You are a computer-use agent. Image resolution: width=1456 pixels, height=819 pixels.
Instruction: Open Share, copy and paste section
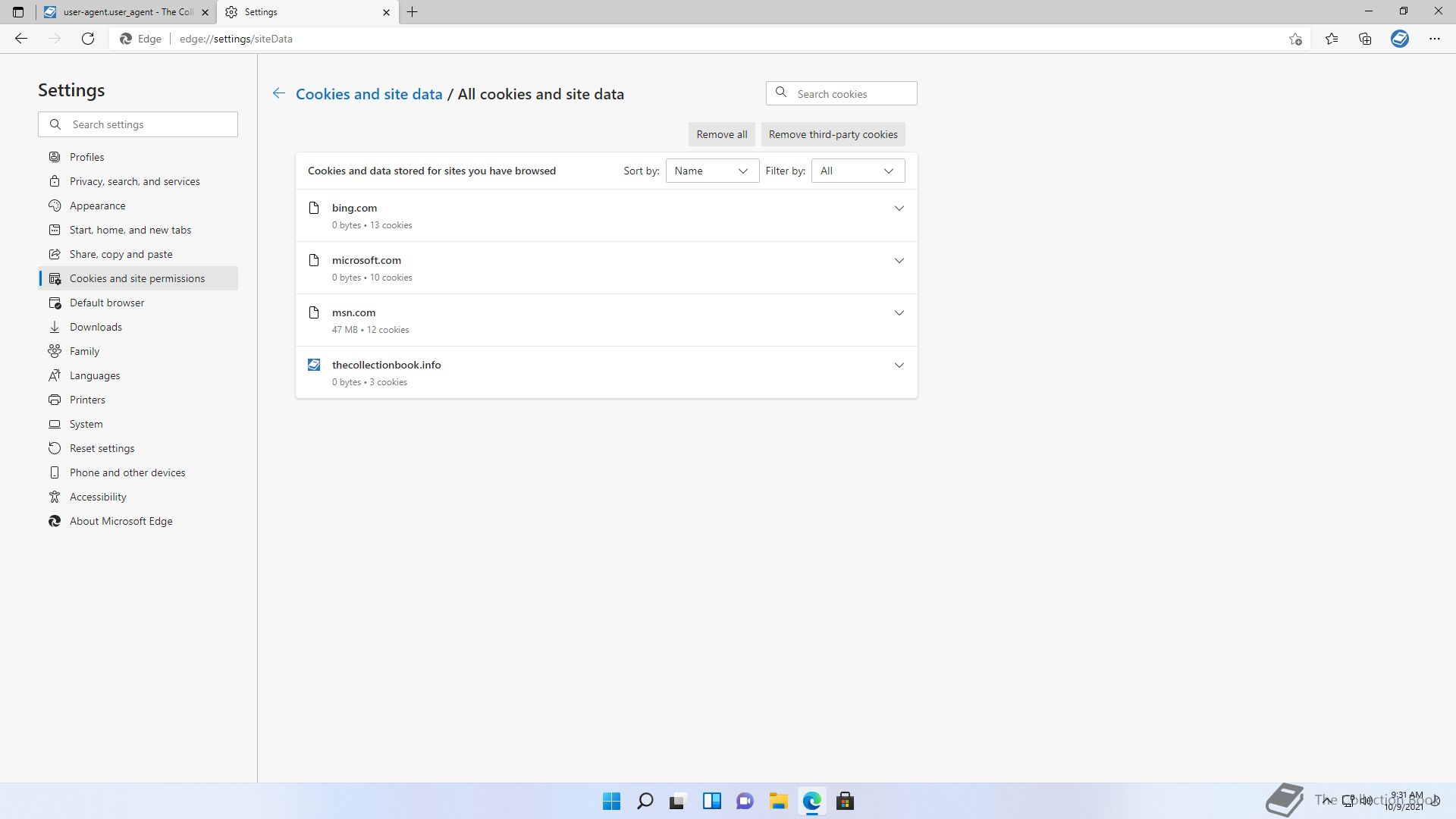coord(138,254)
